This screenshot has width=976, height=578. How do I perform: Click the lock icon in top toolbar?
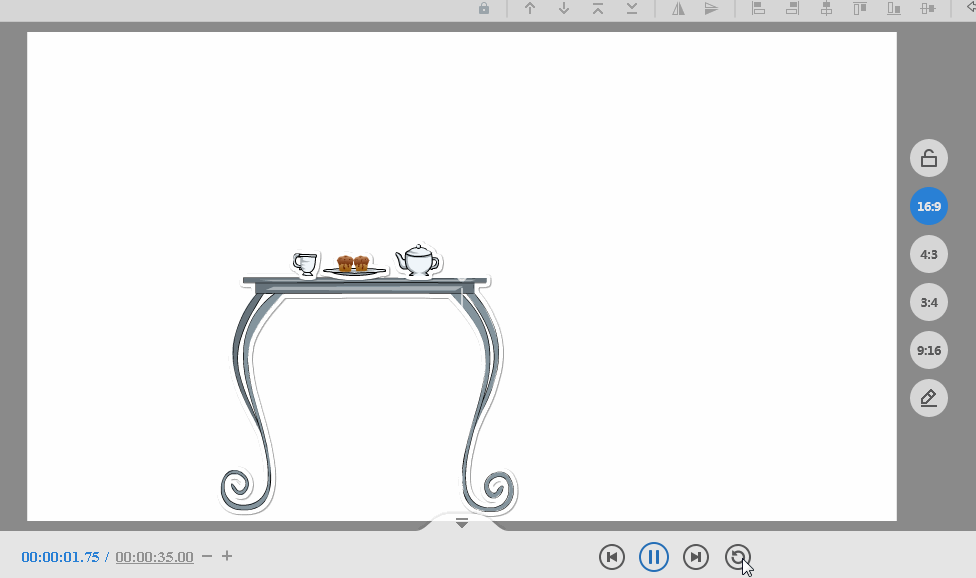(484, 8)
